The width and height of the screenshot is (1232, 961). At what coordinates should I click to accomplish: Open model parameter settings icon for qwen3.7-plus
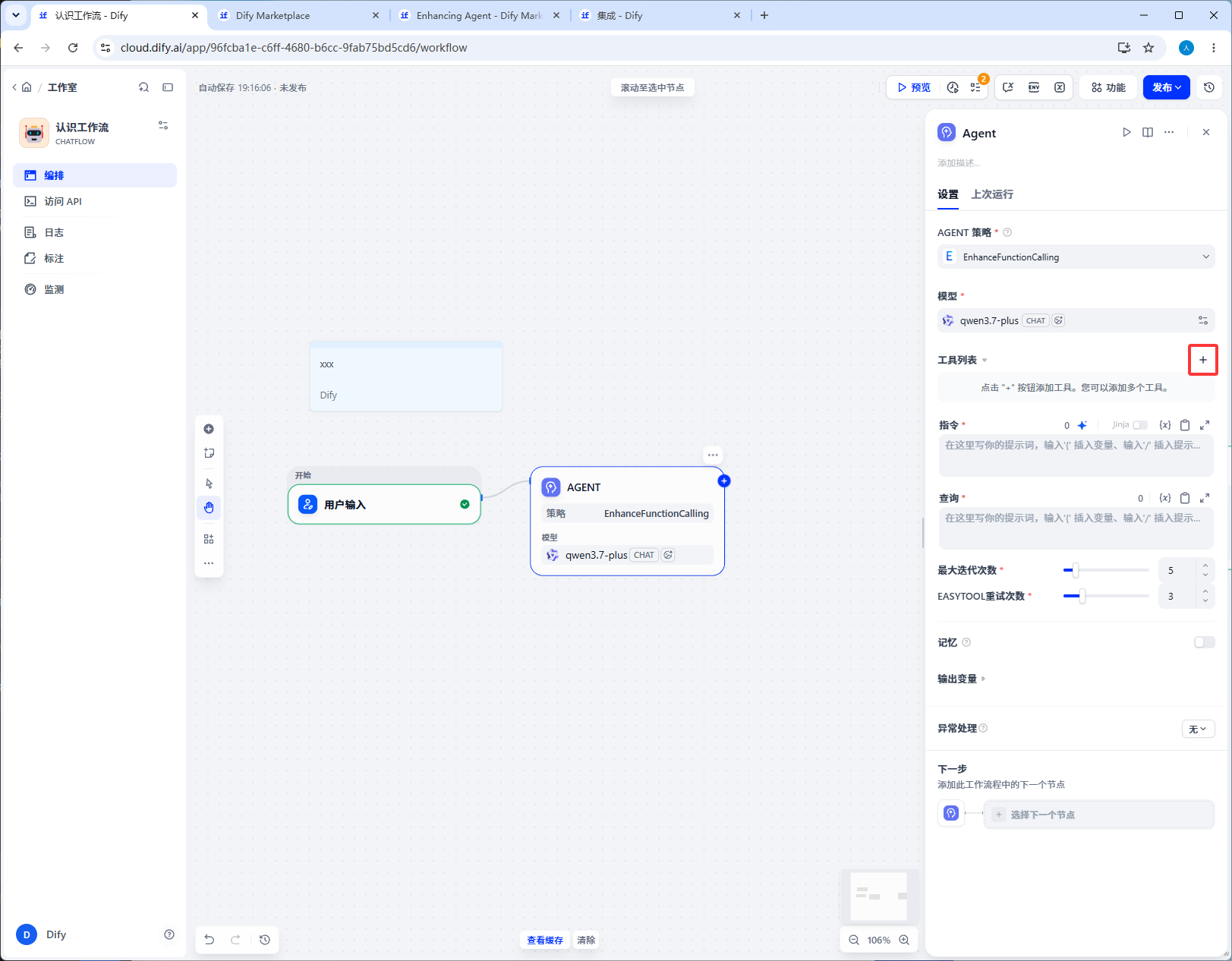click(1203, 320)
